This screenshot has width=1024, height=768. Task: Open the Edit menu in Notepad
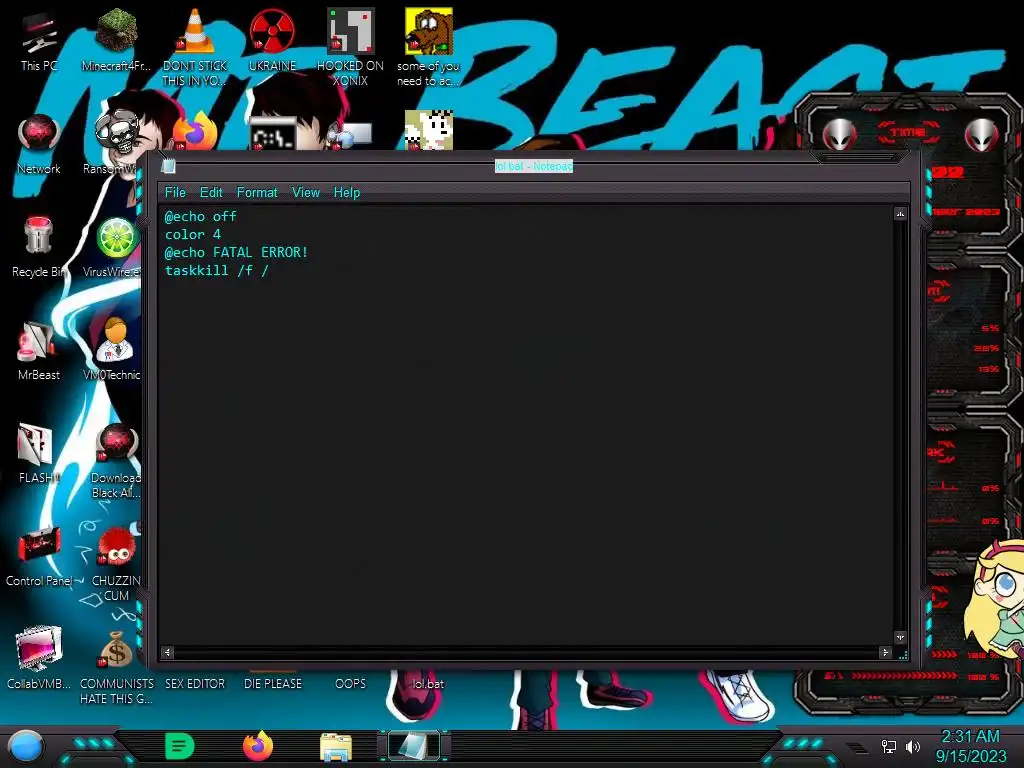pyautogui.click(x=211, y=193)
